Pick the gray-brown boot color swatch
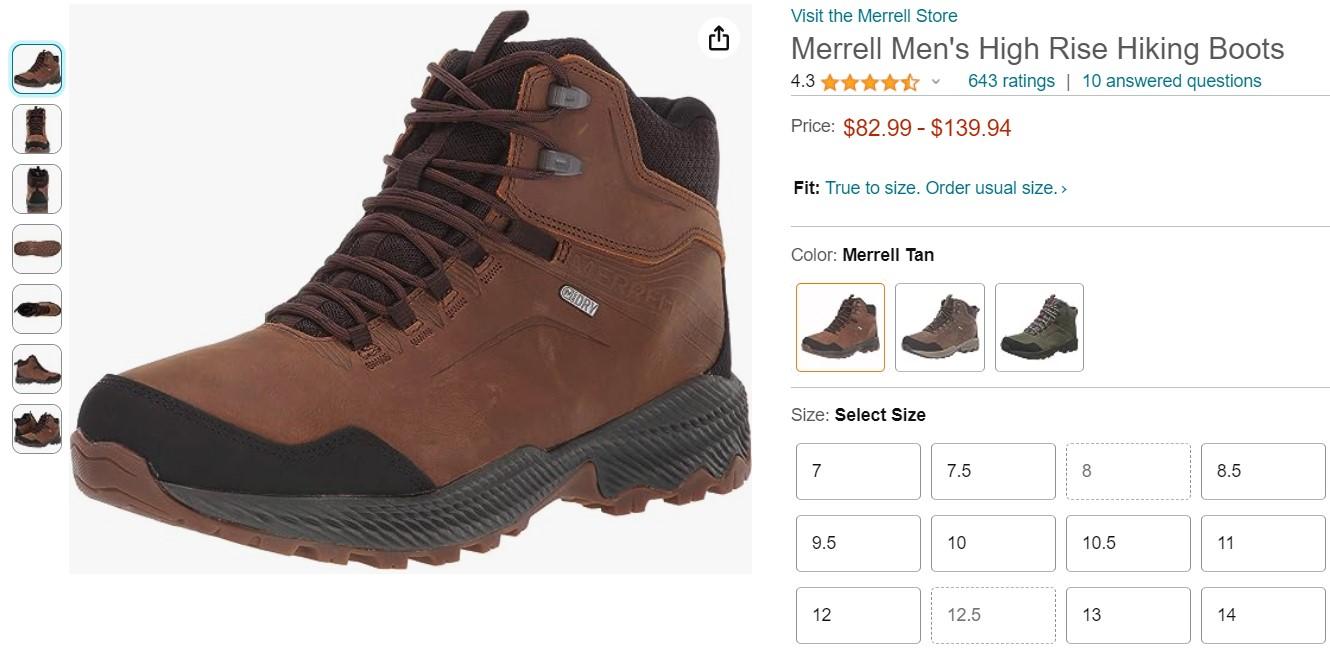Screen dimensions: 1330x653 coord(939,327)
